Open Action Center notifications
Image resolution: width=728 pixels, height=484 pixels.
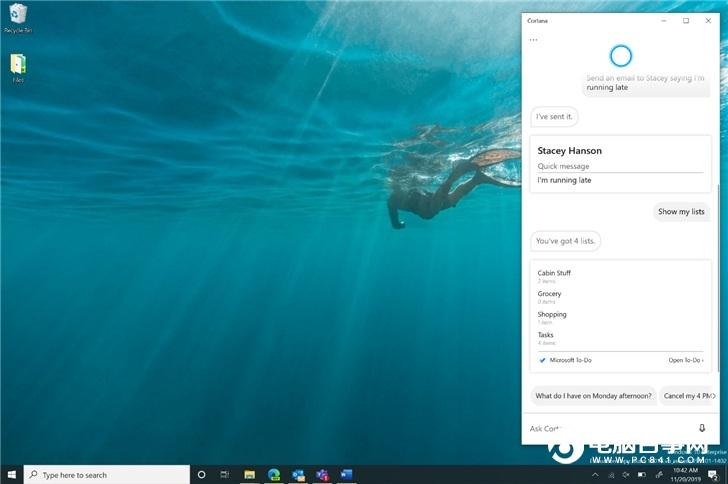713,475
